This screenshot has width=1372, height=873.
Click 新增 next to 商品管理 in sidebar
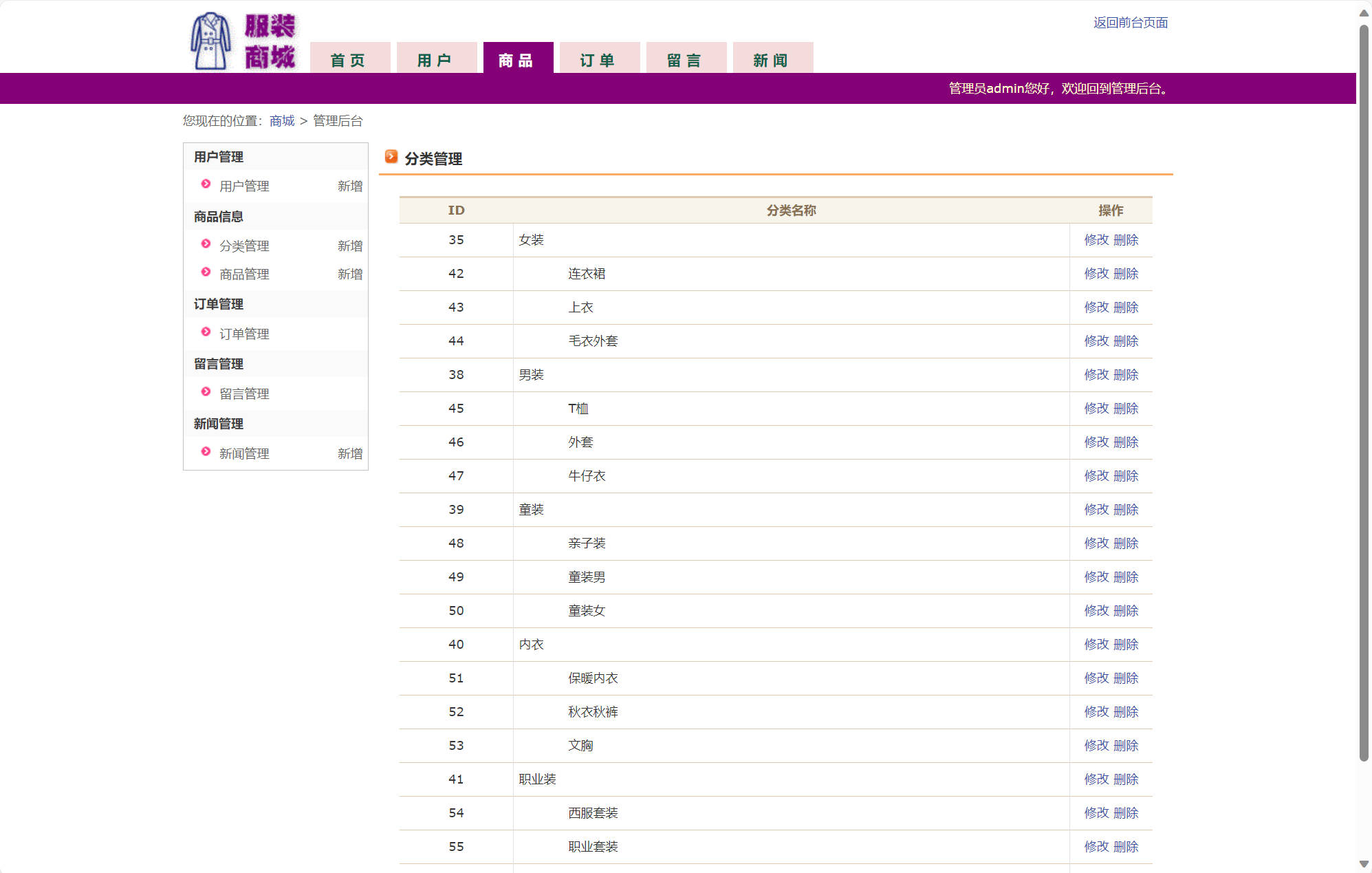(349, 274)
